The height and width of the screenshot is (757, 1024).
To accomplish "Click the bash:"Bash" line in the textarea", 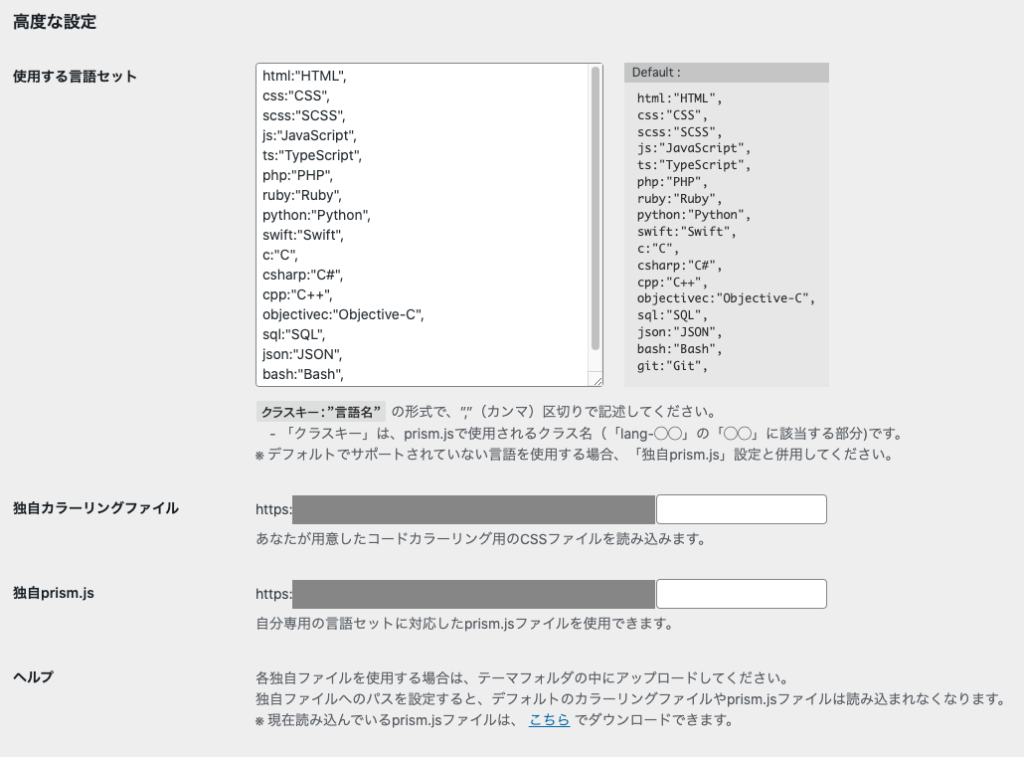I will (303, 375).
